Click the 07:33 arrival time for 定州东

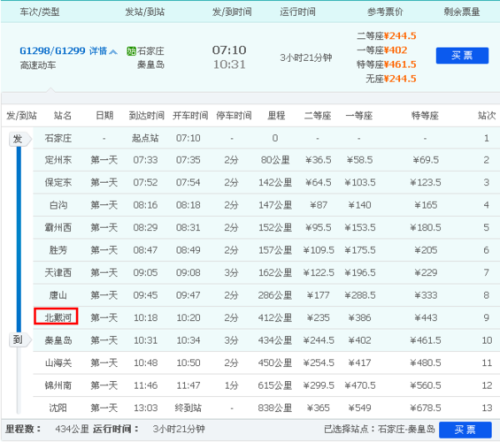click(145, 160)
